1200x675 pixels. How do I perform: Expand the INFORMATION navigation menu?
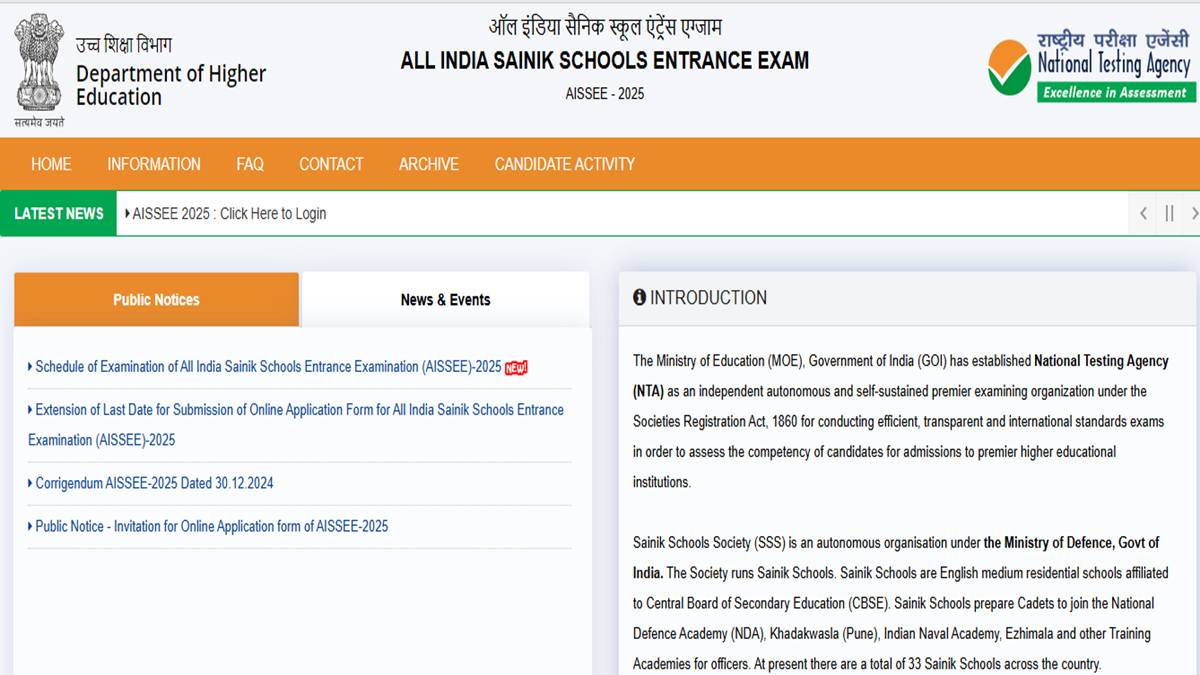point(154,164)
